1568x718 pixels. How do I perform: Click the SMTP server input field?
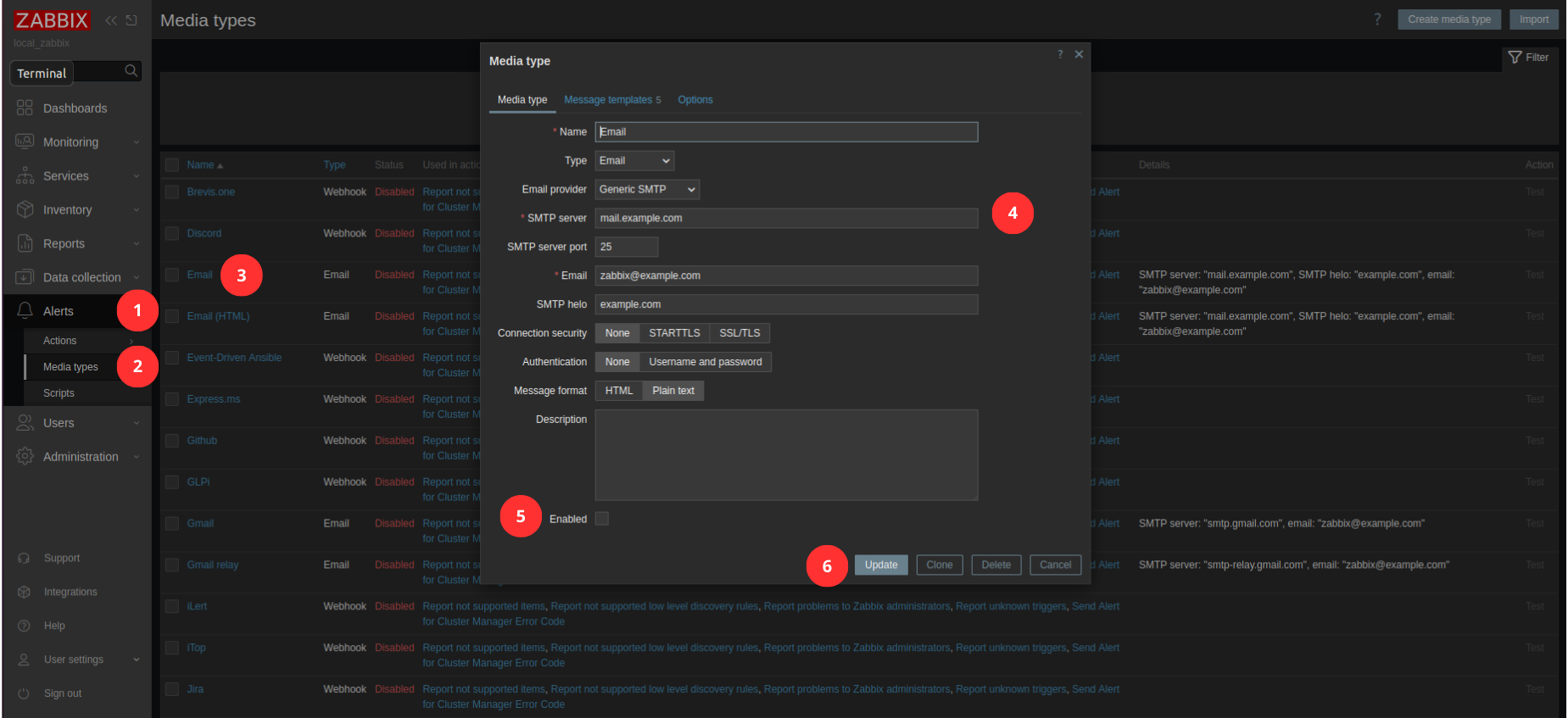pos(786,218)
